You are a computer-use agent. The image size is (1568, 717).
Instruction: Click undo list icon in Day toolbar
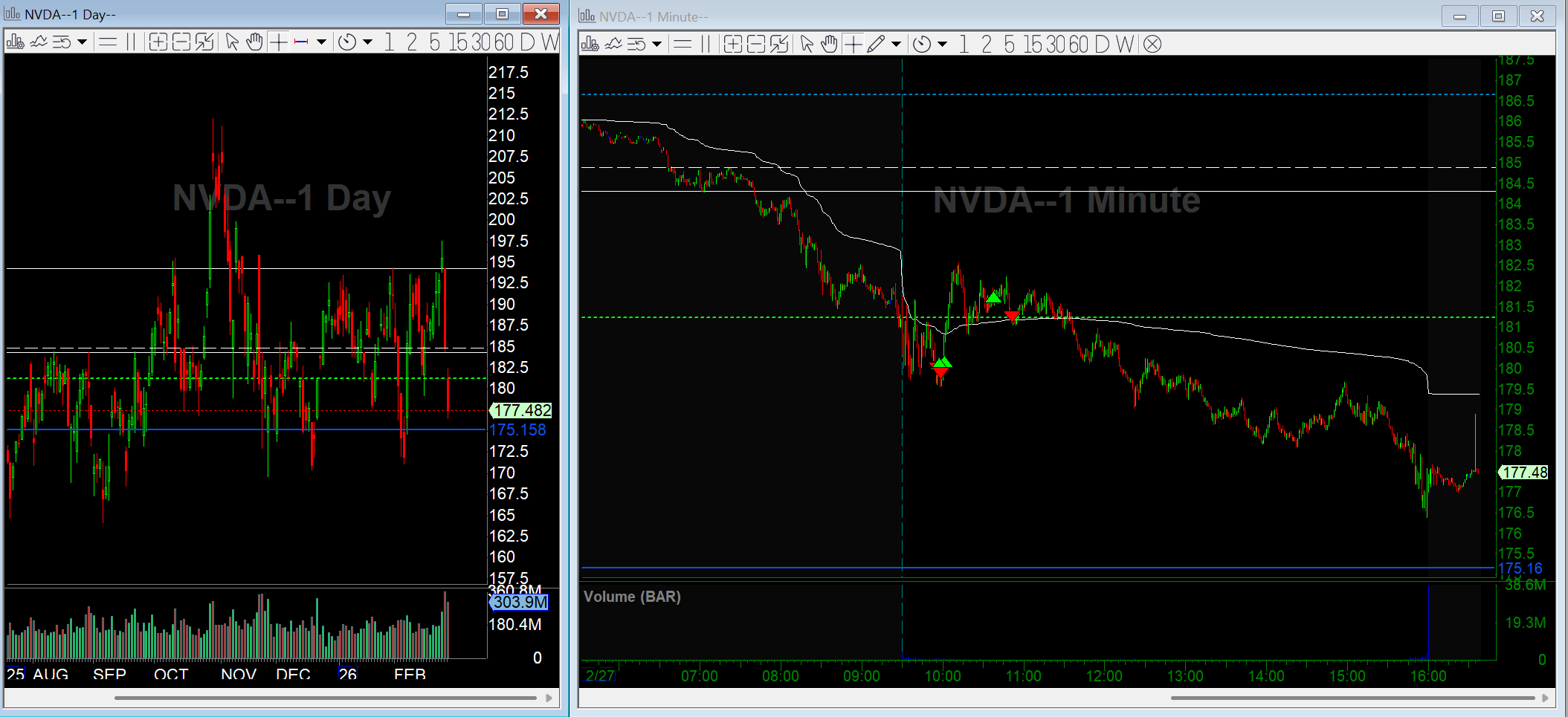(62, 42)
